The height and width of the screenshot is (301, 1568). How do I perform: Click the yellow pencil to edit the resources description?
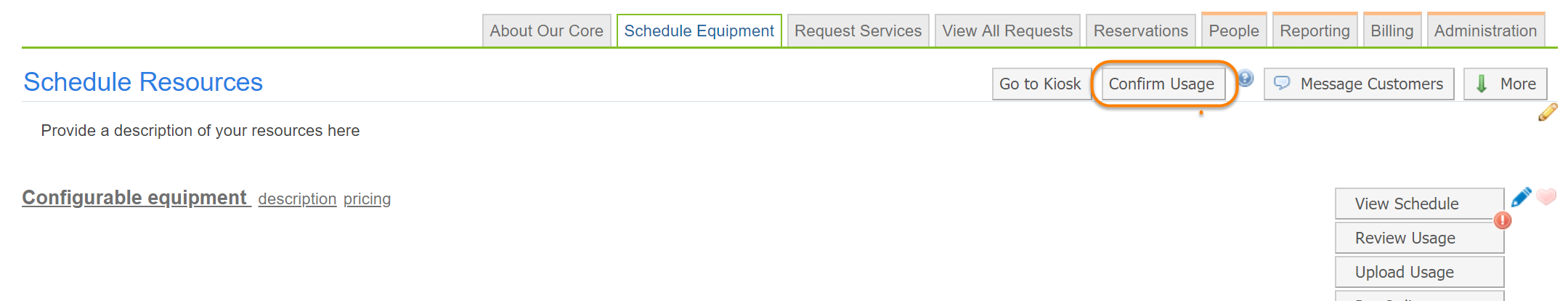click(1548, 112)
